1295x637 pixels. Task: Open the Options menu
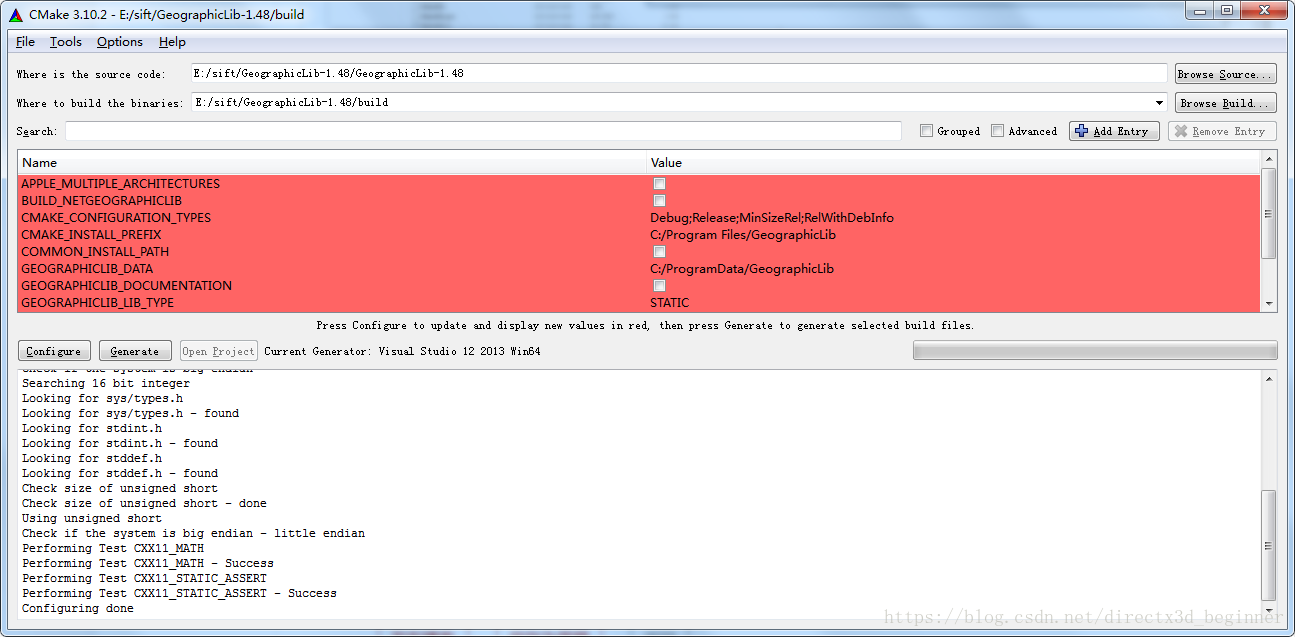click(120, 42)
